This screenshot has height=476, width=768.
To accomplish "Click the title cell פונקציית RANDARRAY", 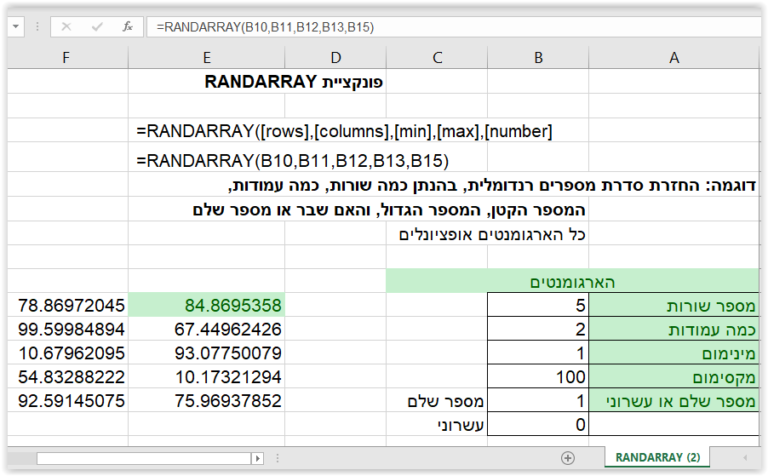I will [294, 82].
